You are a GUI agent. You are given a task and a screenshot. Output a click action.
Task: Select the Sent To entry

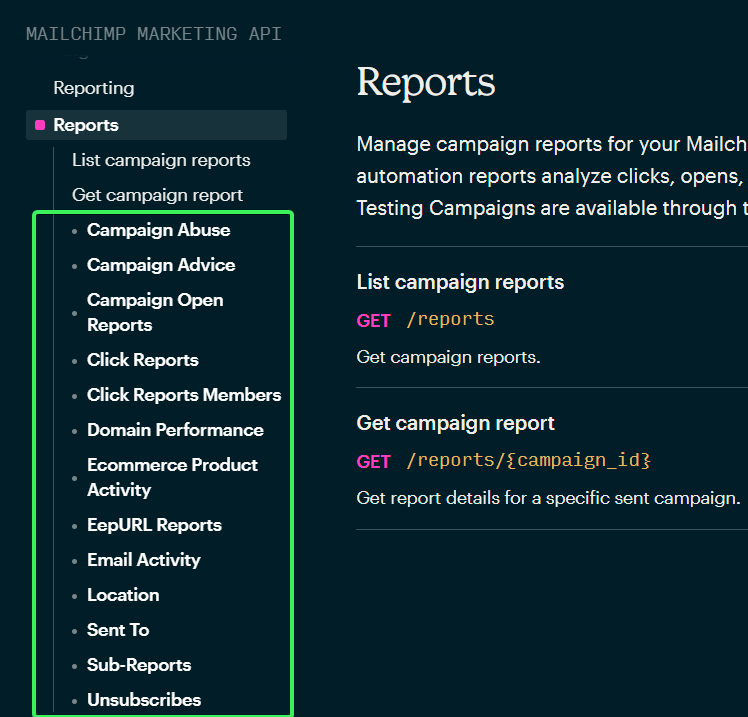coord(118,630)
